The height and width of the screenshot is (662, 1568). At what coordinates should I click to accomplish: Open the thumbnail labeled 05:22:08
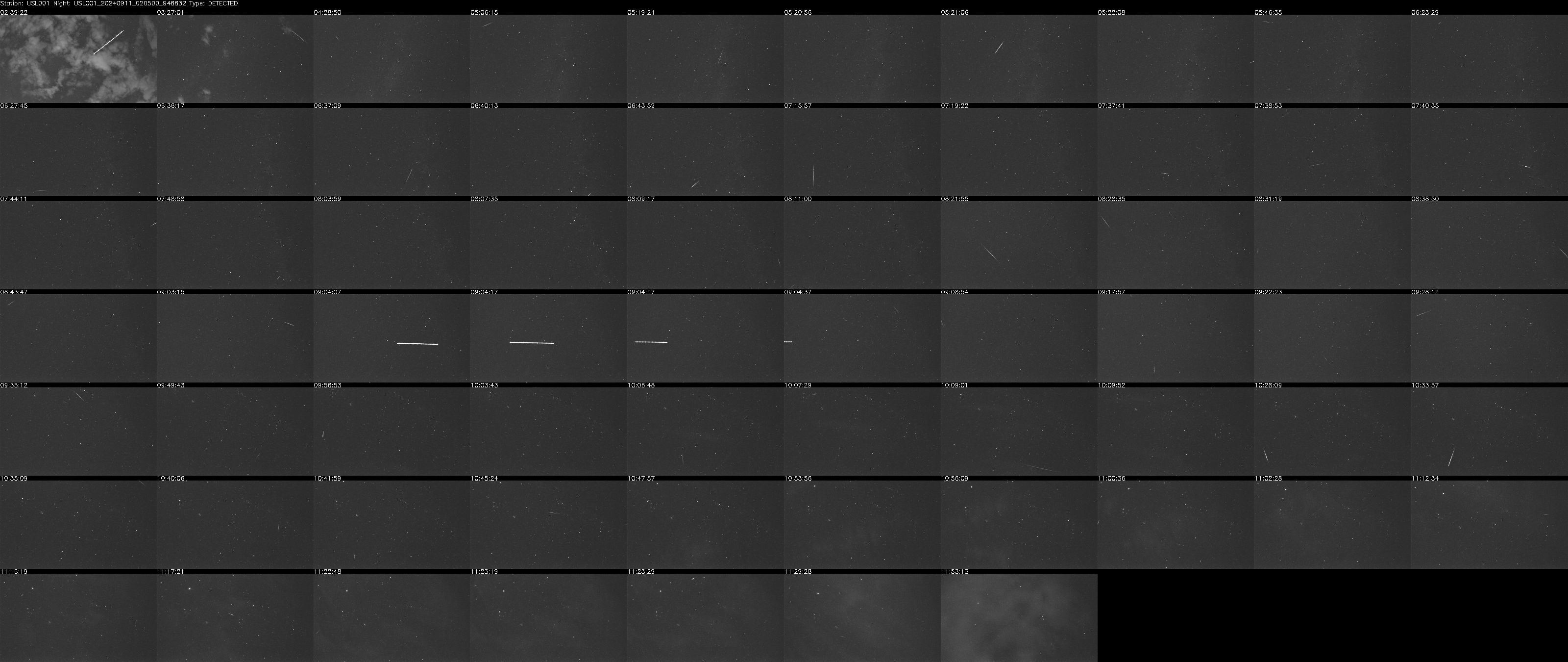(1176, 58)
